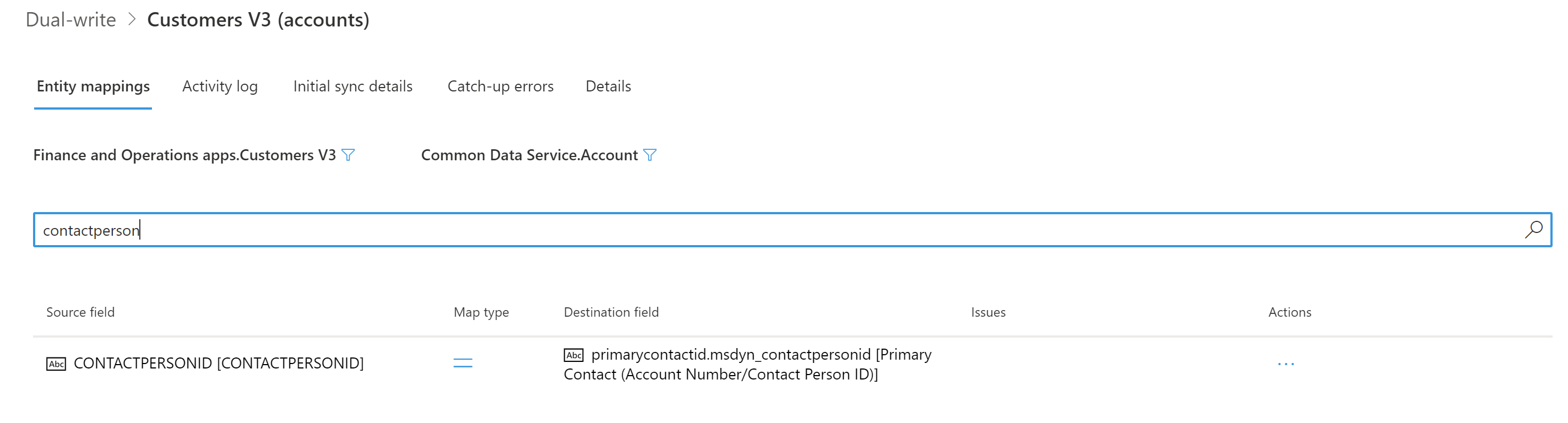Viewport: 1568px width, 423px height.
Task: Click the Source field column header
Action: (80, 312)
